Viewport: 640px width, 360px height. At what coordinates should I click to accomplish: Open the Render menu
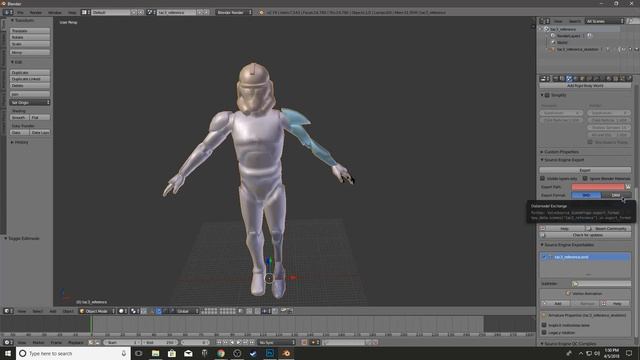point(36,13)
